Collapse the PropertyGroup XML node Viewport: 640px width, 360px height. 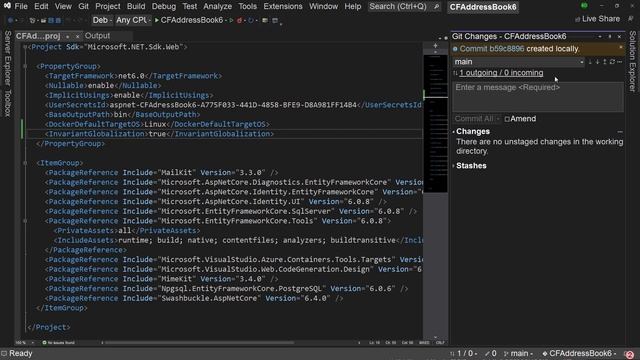25,66
